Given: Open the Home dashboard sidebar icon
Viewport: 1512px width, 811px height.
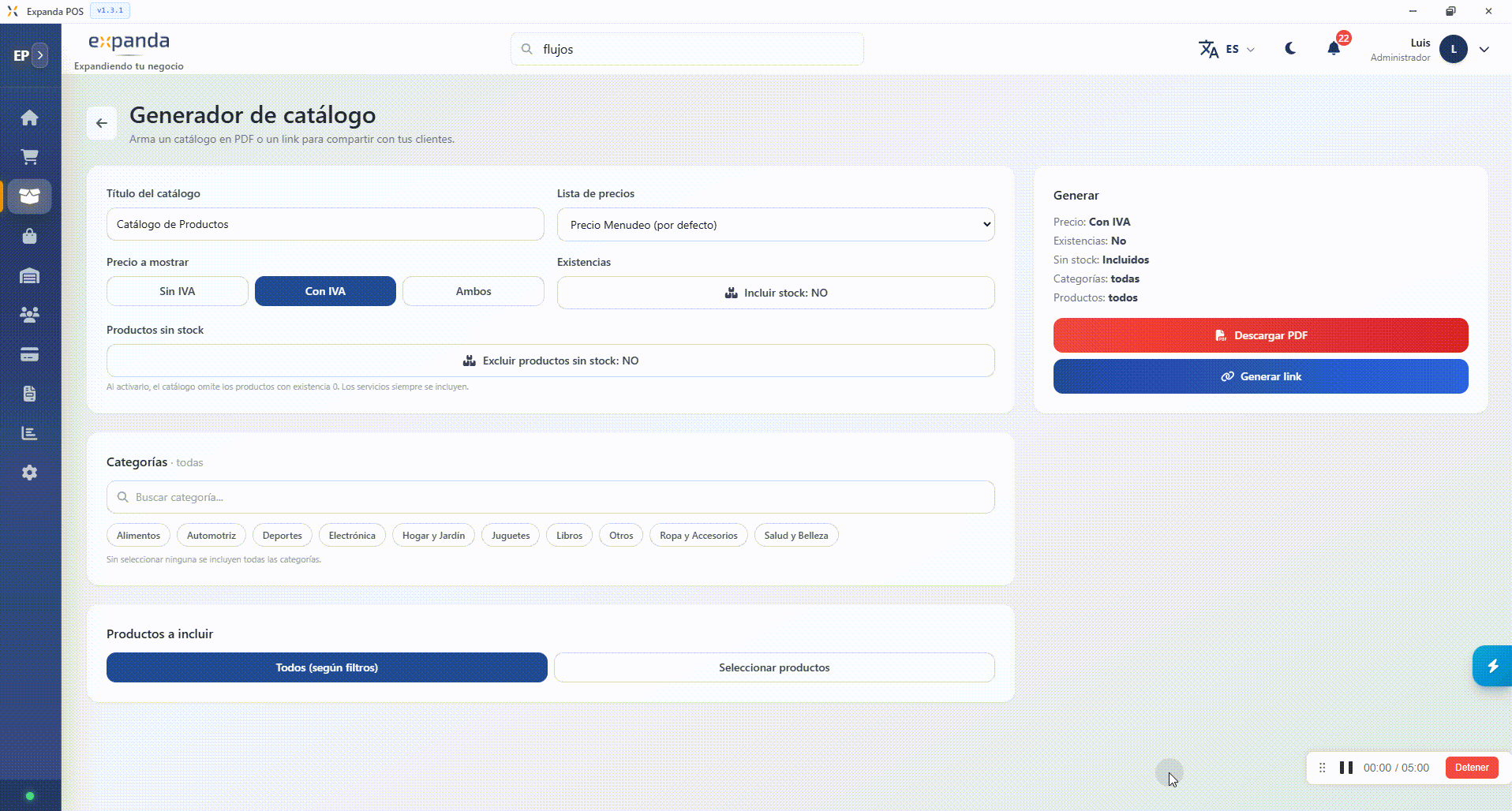Looking at the screenshot, I should tap(29, 118).
